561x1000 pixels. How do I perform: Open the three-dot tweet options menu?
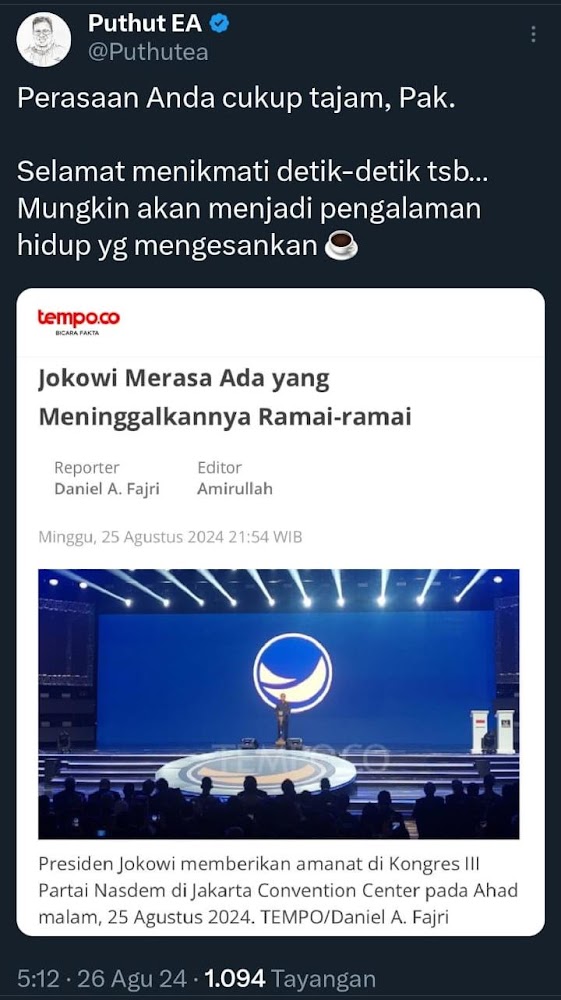click(533, 34)
